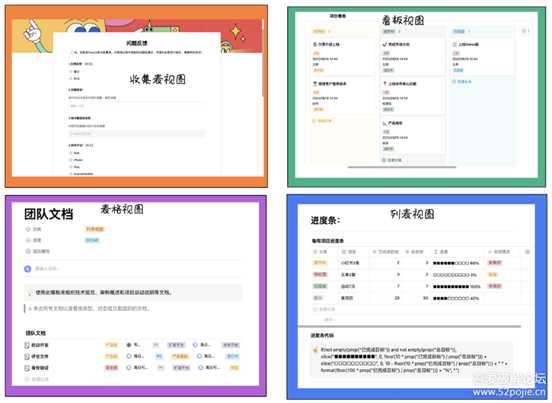Select first radio option under form's last question

[x=71, y=153]
